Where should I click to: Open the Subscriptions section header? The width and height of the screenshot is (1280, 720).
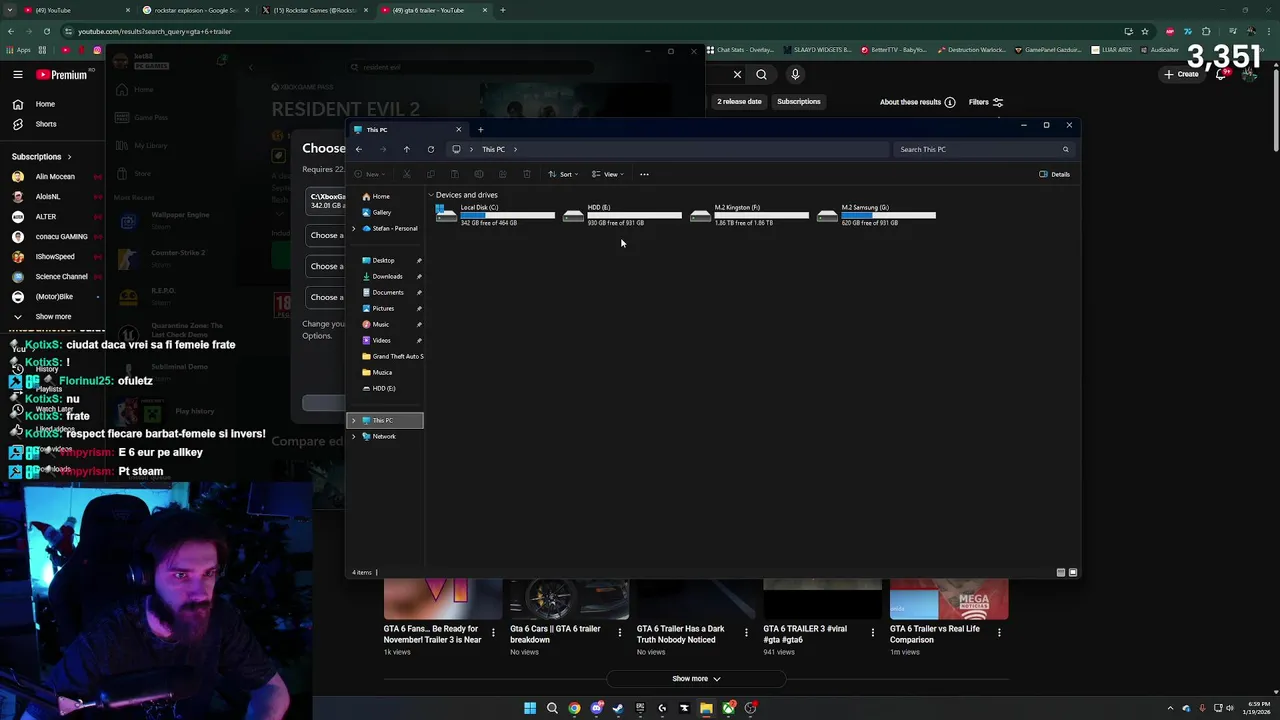point(42,156)
